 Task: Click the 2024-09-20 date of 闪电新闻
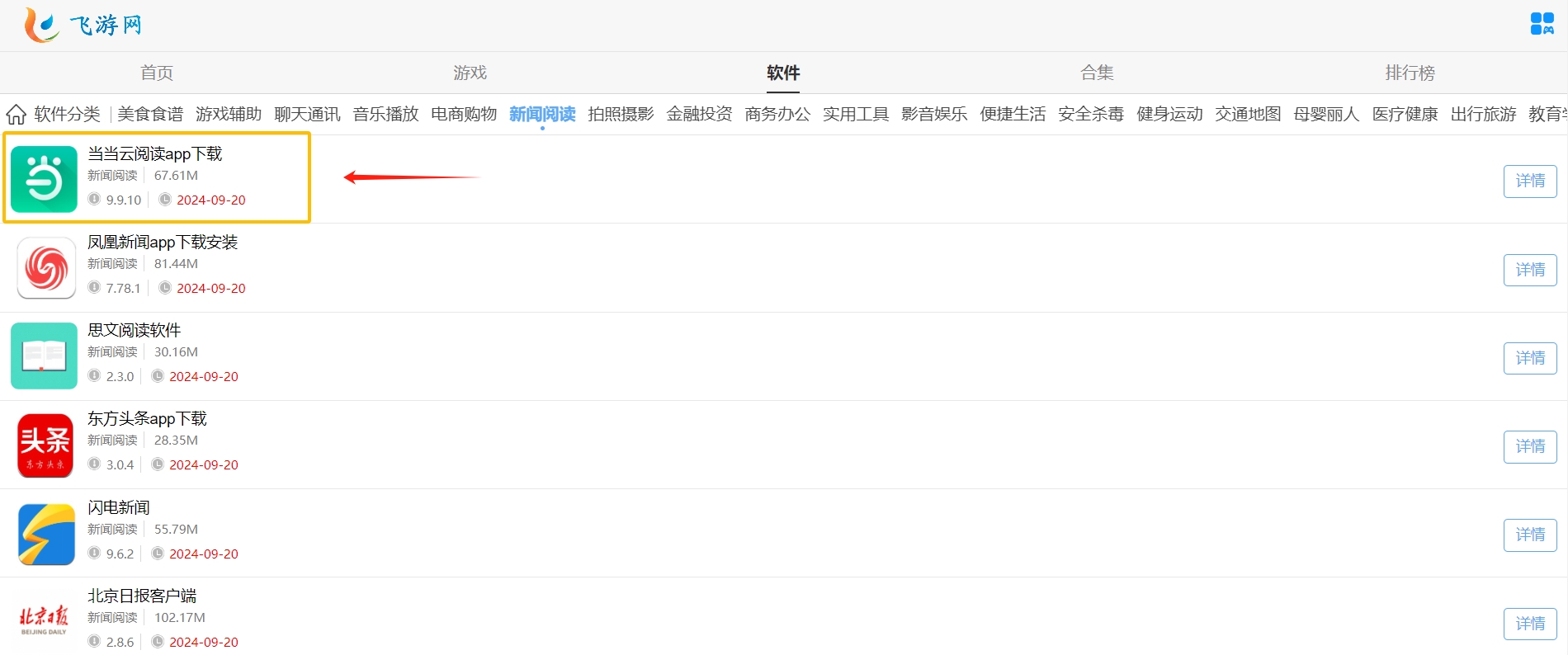[204, 554]
